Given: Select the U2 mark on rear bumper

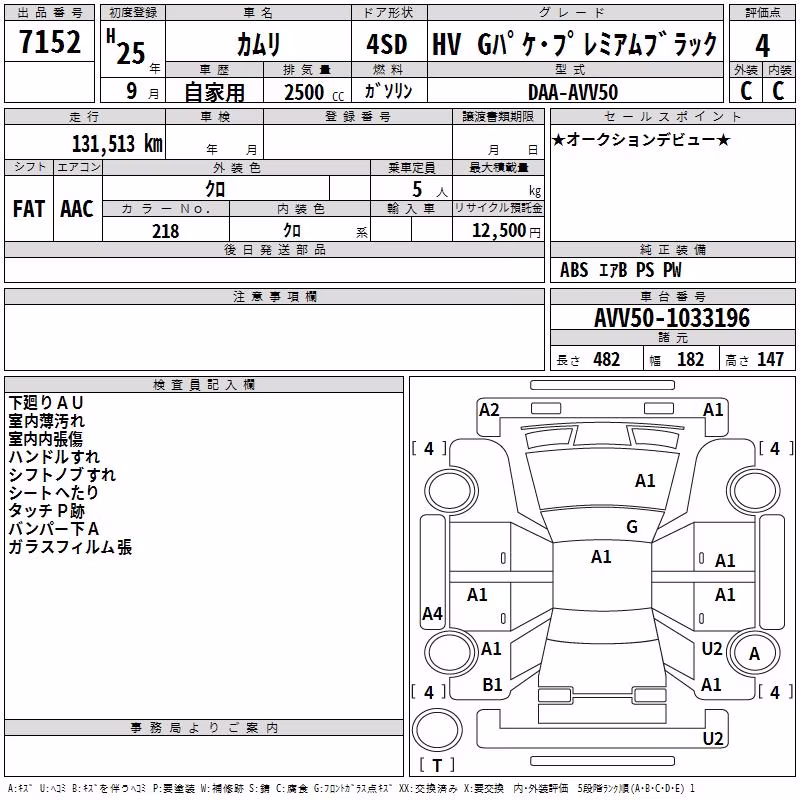Looking at the screenshot, I should coord(713,738).
